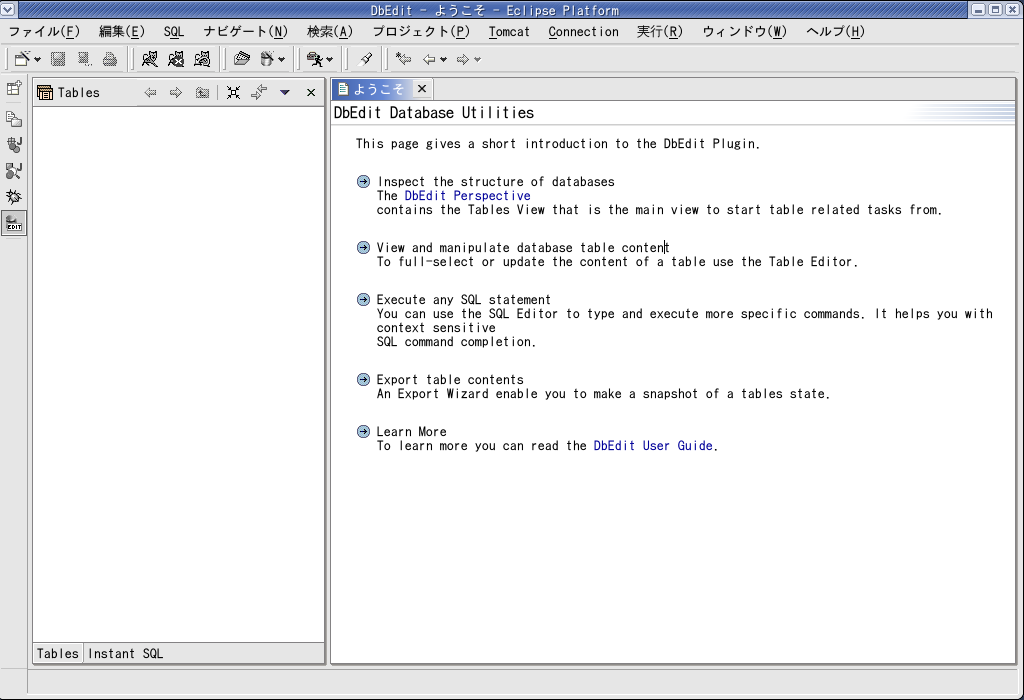Switch to the Instant SQL tab
This screenshot has width=1024, height=700.
pos(125,654)
